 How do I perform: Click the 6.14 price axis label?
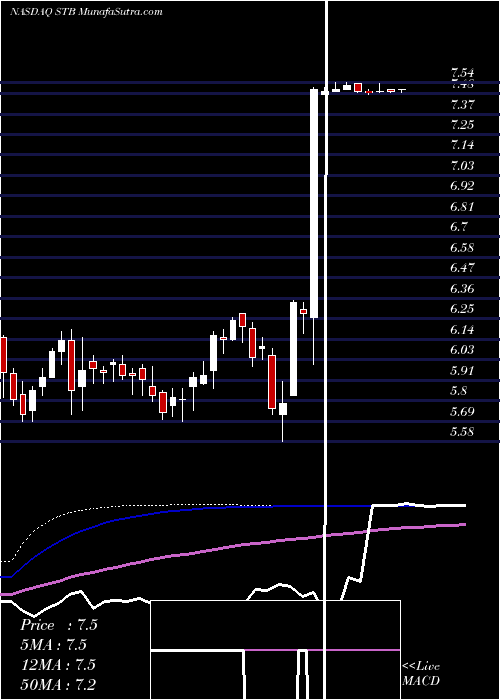pos(462,330)
